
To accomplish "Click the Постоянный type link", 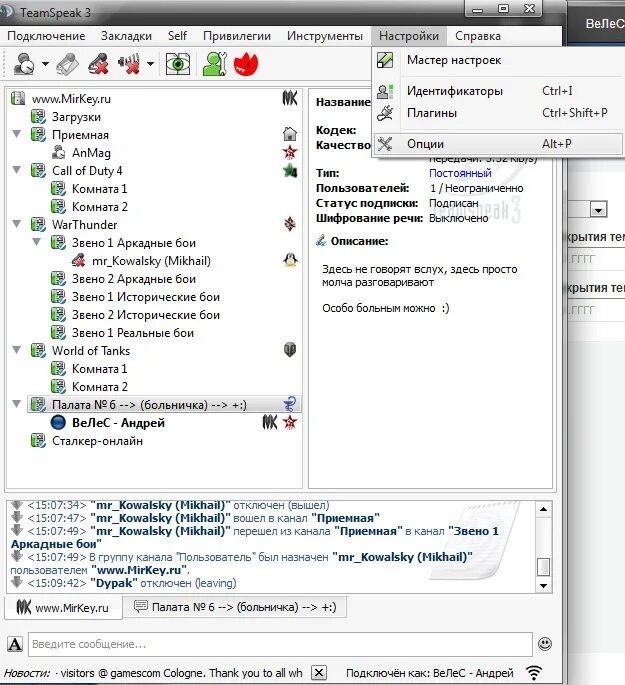I will tap(460, 173).
